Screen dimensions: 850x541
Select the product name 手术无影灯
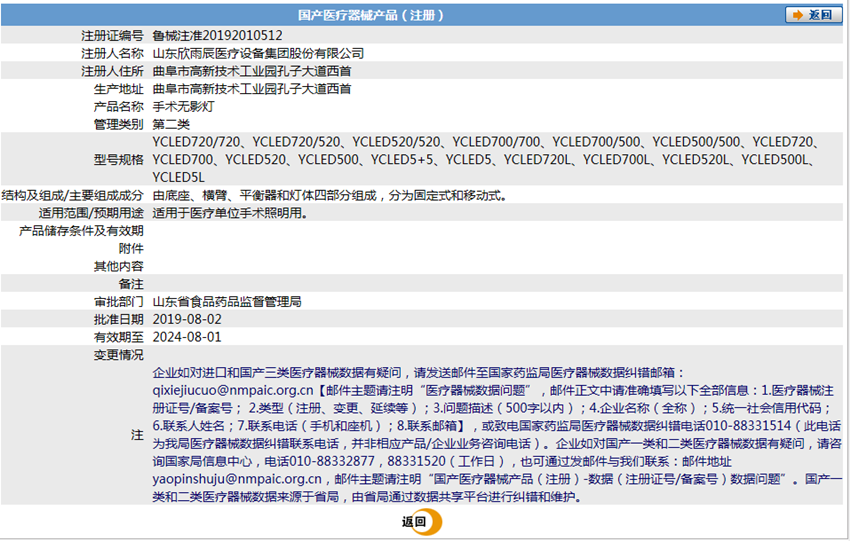[183, 107]
